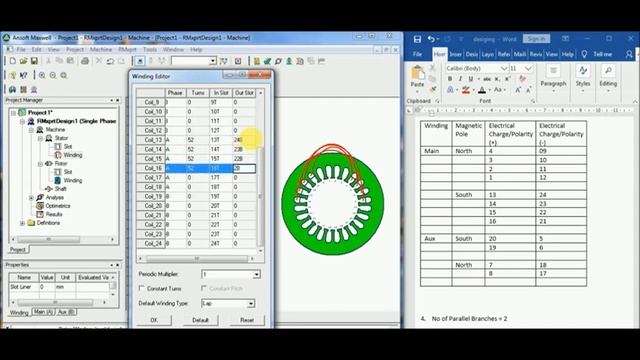This screenshot has height=360, width=640.
Task: Click the Zoom Out magnifier icon in Maxwell
Action: click(x=53, y=75)
